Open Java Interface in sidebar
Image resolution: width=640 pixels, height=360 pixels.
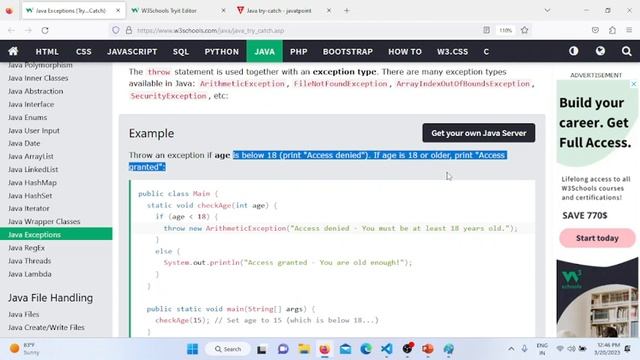coord(31,104)
